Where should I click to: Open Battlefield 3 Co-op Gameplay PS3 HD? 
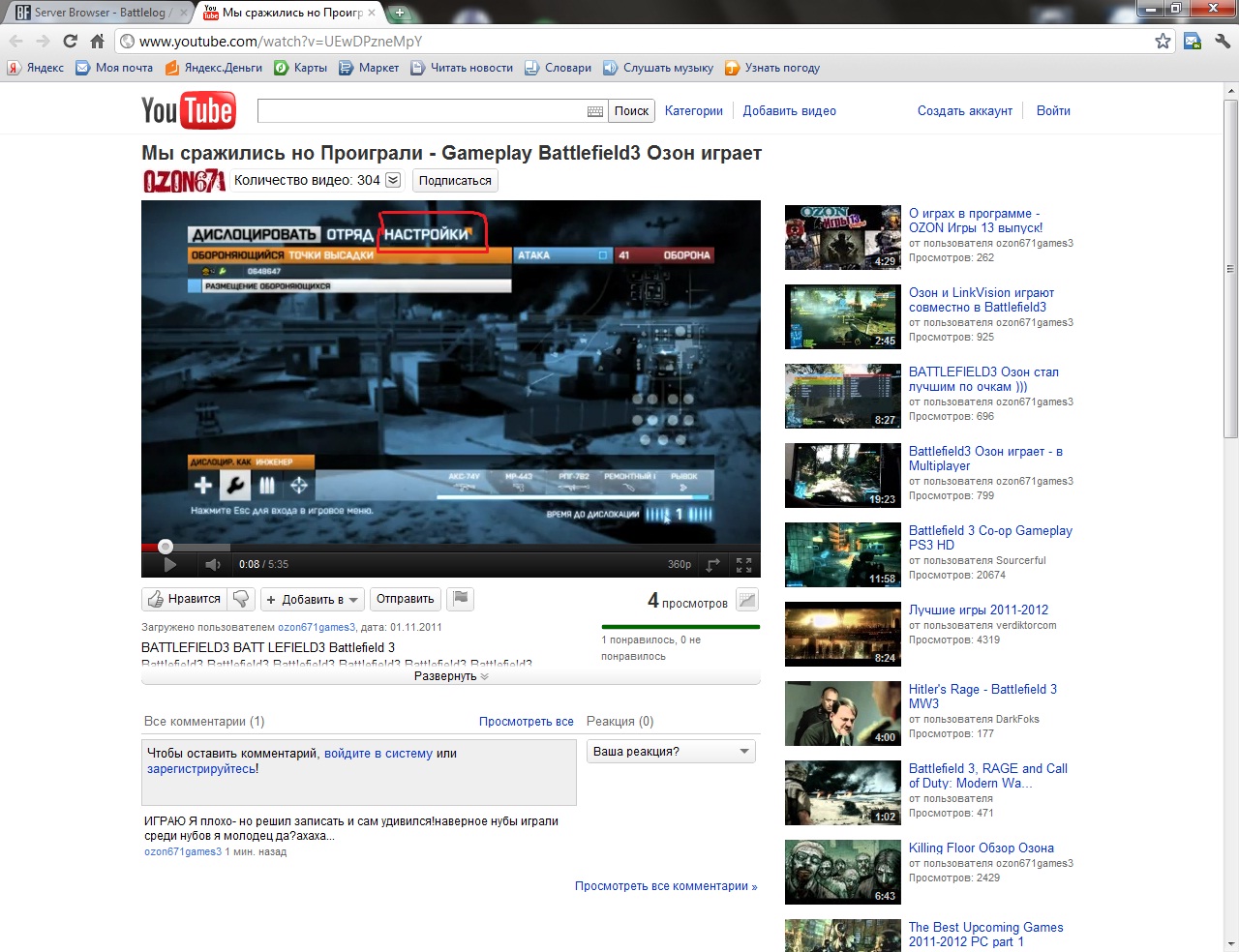pyautogui.click(x=990, y=538)
